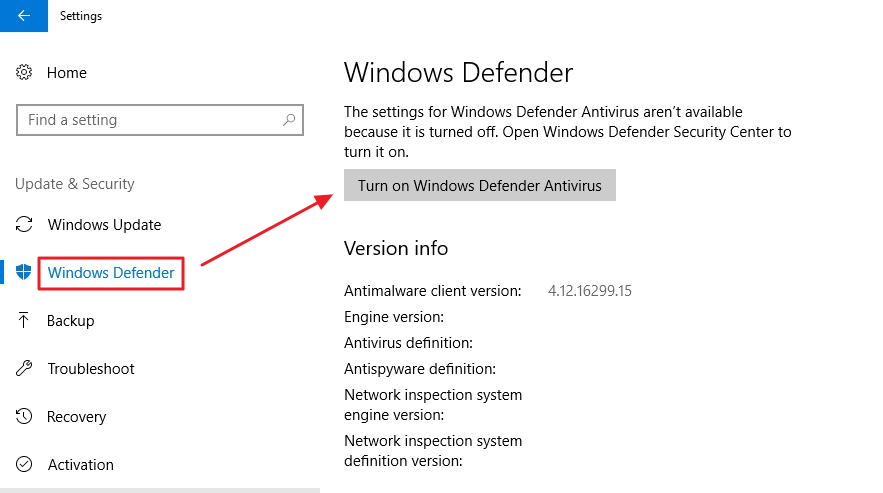Select version number 4.12.16299.15
This screenshot has width=883, height=493.
(x=590, y=291)
